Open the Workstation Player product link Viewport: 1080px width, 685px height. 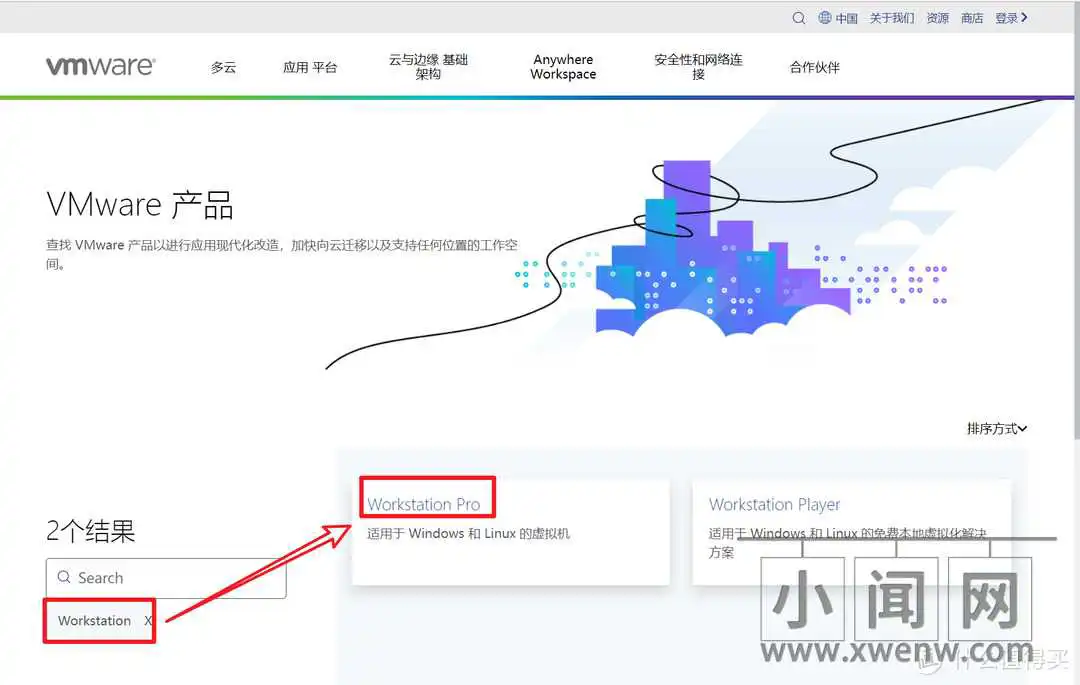(774, 504)
